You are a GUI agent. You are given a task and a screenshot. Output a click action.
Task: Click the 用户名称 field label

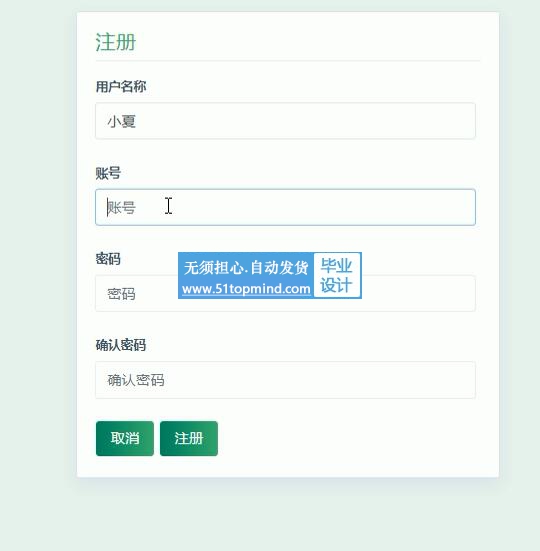[x=121, y=86]
